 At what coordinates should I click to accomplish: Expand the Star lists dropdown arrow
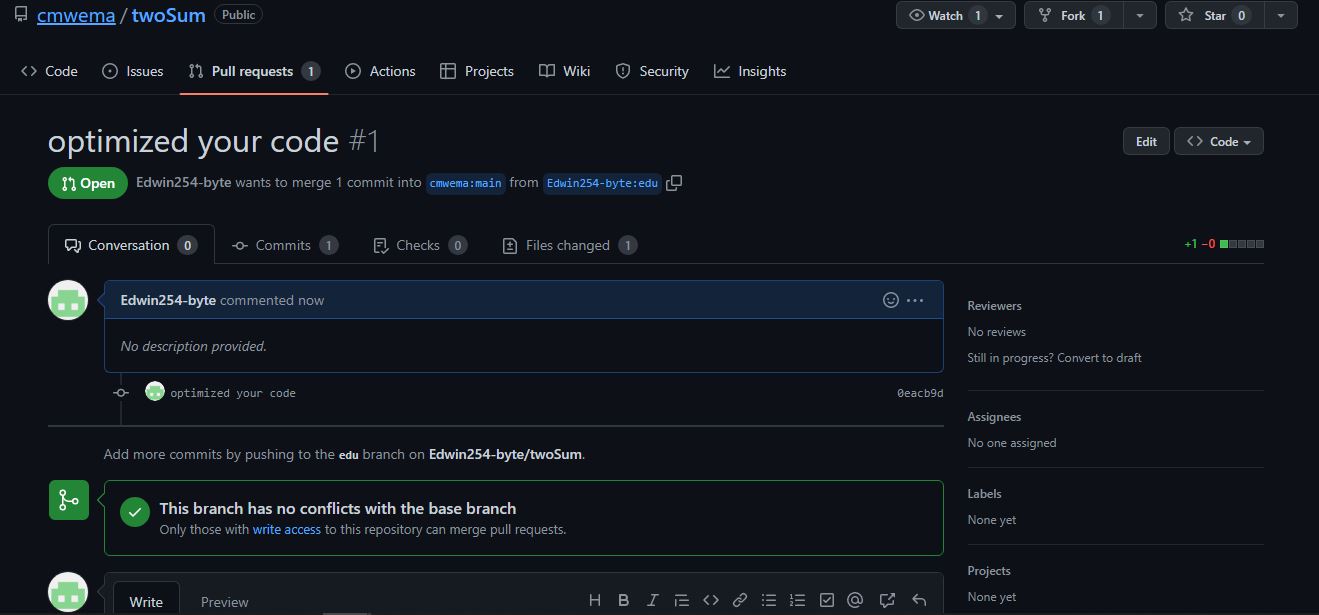click(x=1281, y=15)
